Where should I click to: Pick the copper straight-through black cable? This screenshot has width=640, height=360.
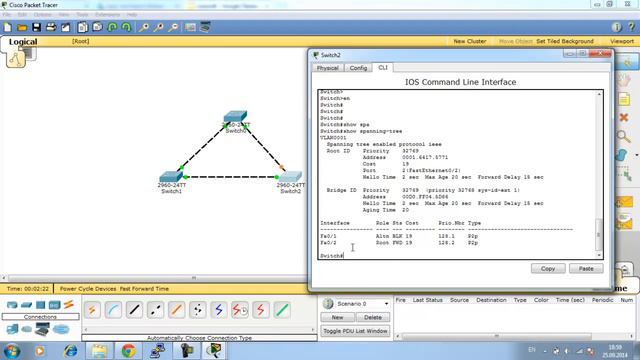pos(135,310)
